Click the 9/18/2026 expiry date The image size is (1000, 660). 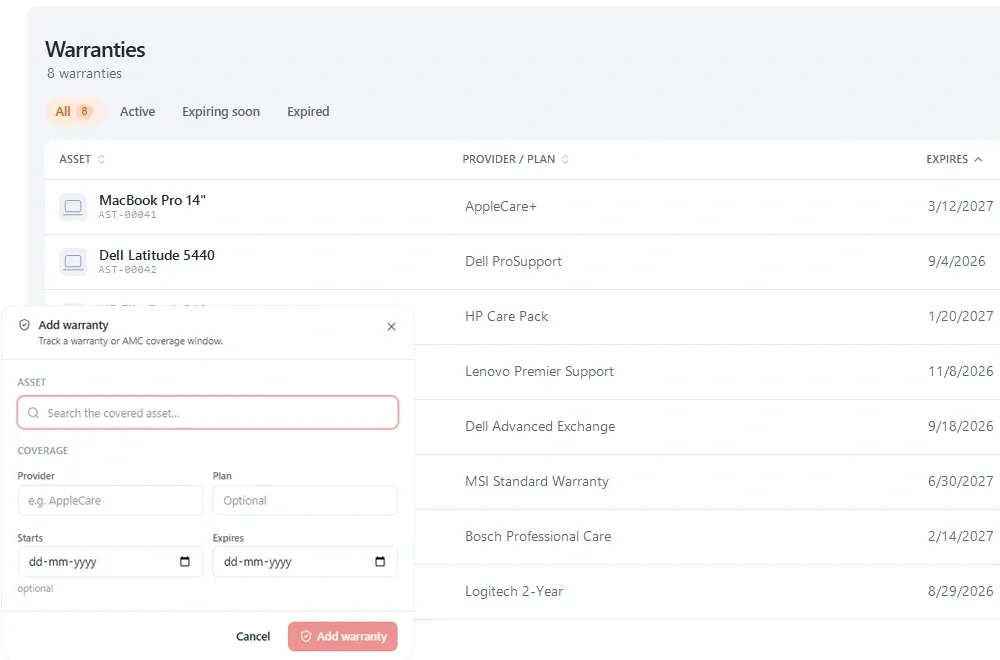pyautogui.click(x=960, y=426)
